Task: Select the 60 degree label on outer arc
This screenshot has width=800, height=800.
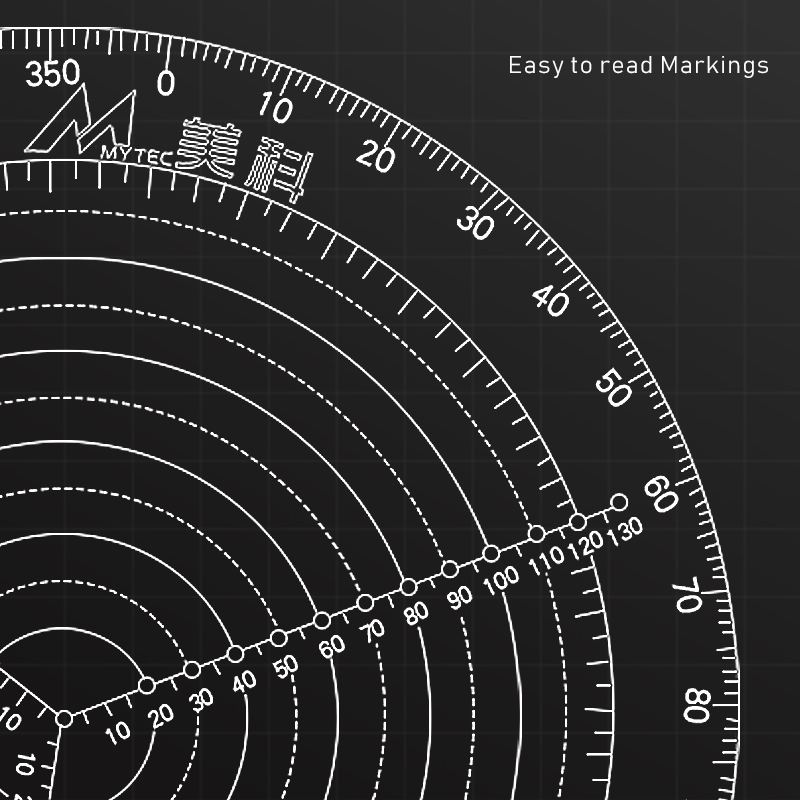Action: 658,492
